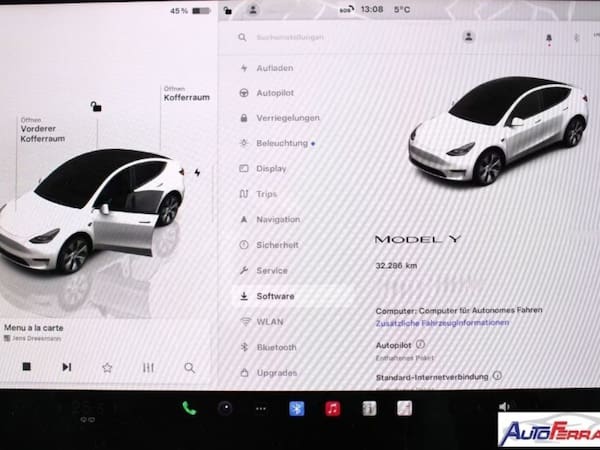Screen dimensions: 600x450
Task: Tap the charge port lightning icon
Action: click(197, 173)
